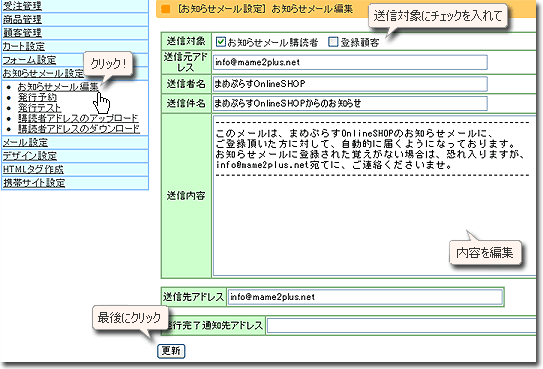Check the 登録顧客 checkbox
Viewport: 543px width, 369px height.
(333, 42)
